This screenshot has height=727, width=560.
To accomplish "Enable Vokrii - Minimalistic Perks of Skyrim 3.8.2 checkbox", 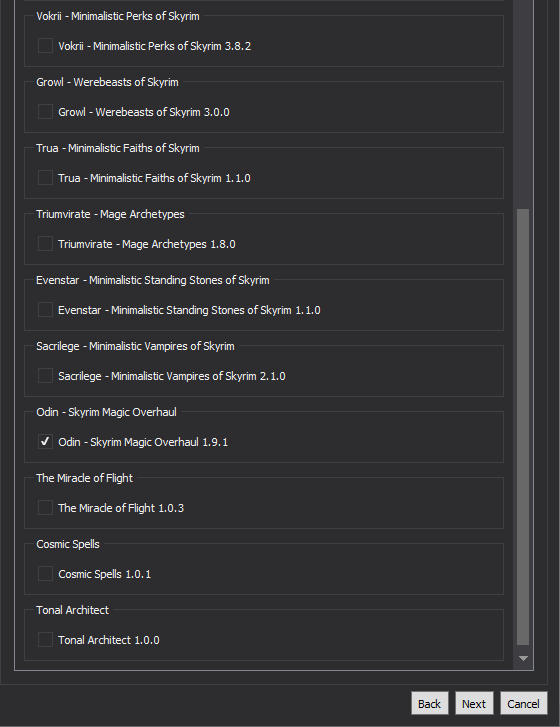I will [45, 45].
